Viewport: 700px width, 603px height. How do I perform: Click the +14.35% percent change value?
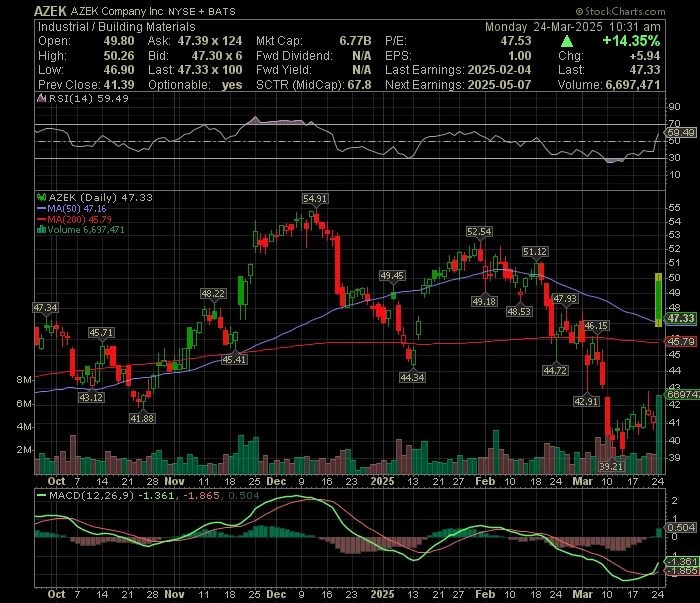[631, 41]
